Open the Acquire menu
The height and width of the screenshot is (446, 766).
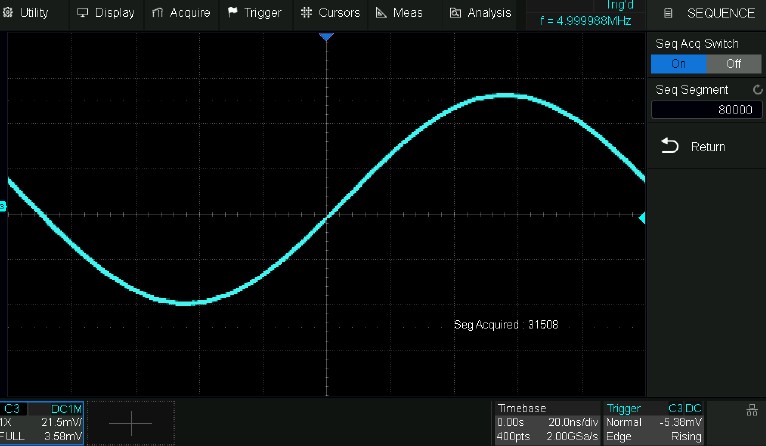coord(181,13)
